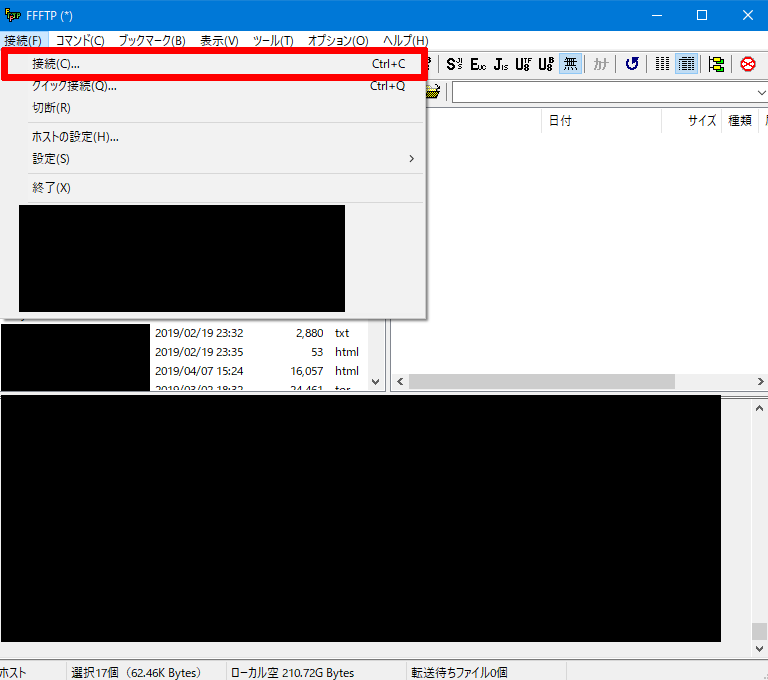Image resolution: width=768 pixels, height=680 pixels.
Task: Click status bar text 選択17個 (62.46K Bytes)
Action: click(x=136, y=673)
